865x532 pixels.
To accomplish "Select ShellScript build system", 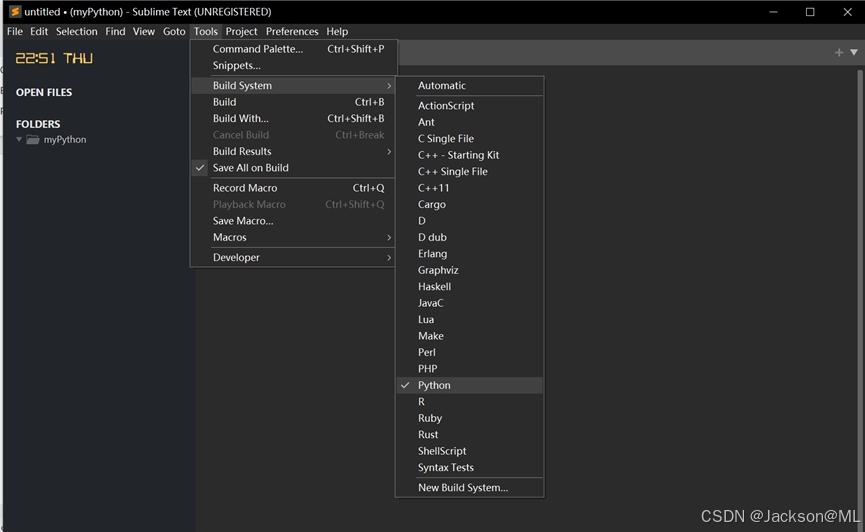I will tap(469, 451).
